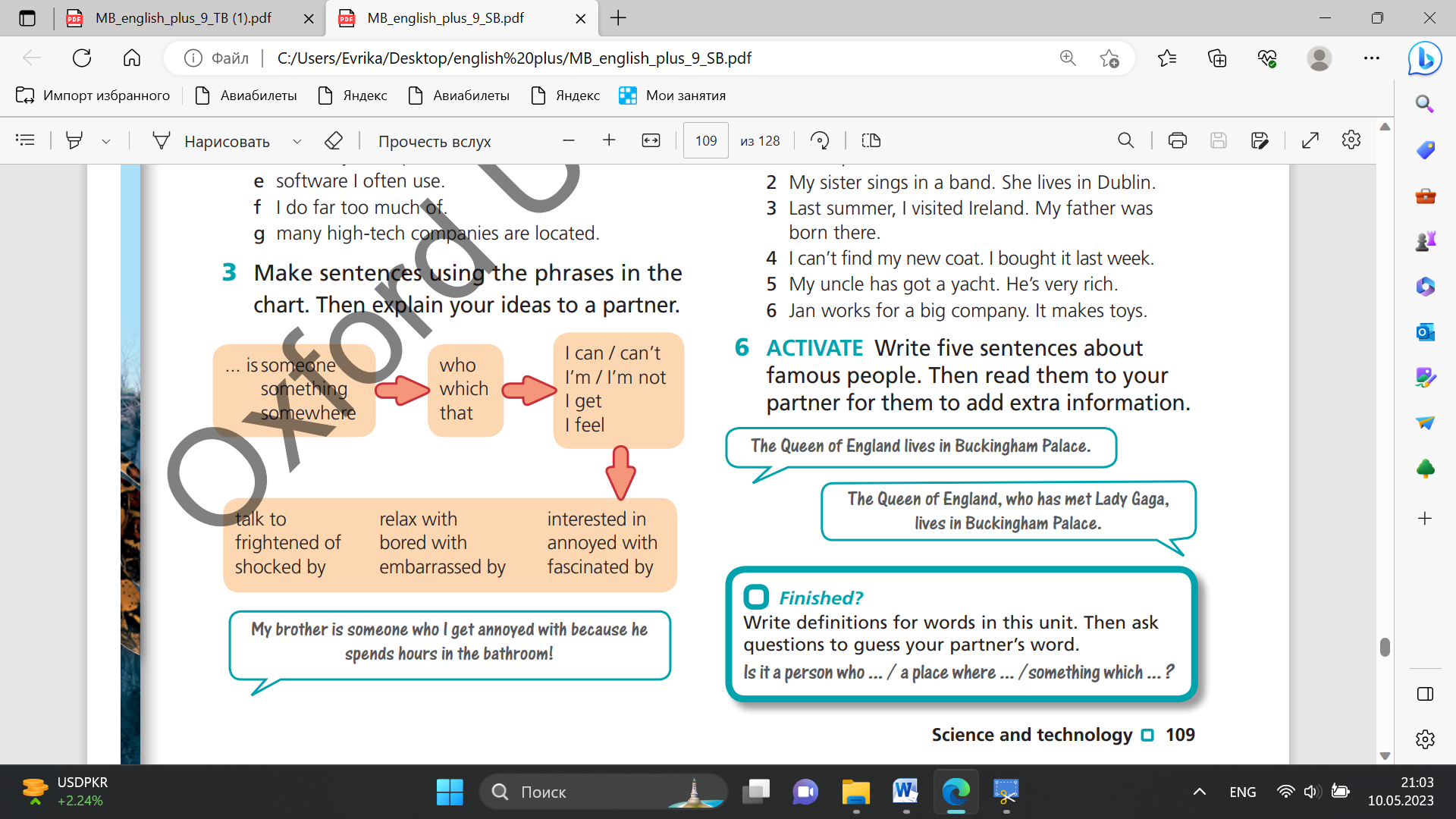Click Прочесть вслух button
Image resolution: width=1456 pixels, height=819 pixels.
pyautogui.click(x=435, y=141)
